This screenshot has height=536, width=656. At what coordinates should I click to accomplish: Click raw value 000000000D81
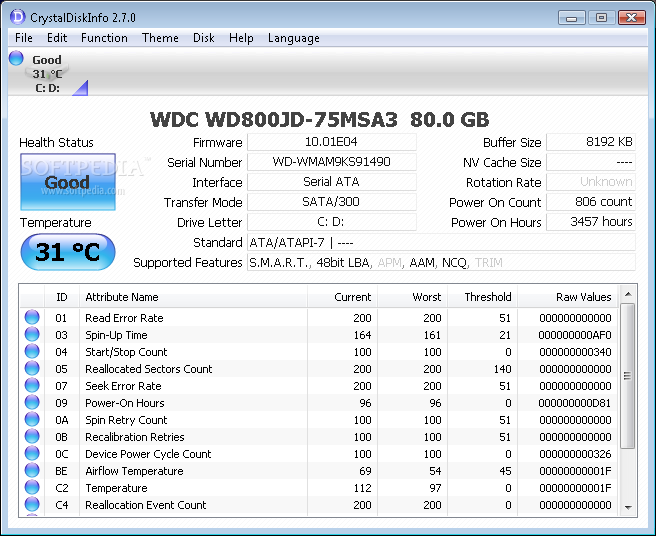coord(574,403)
